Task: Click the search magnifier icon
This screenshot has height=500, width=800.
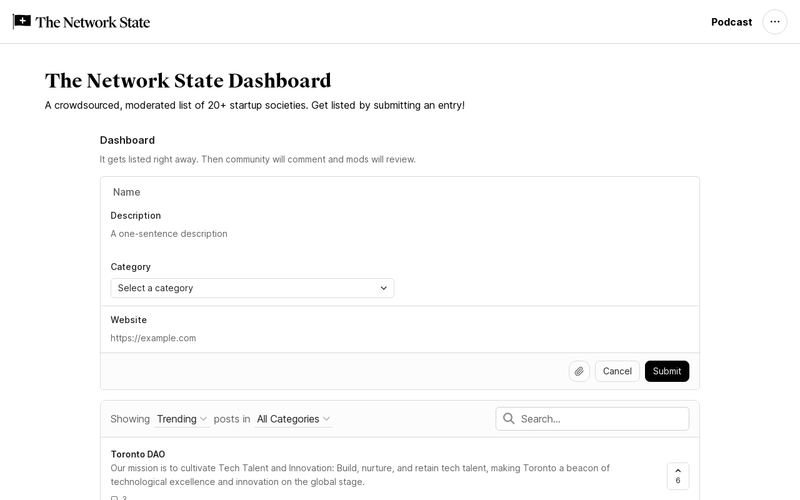Action: coord(509,418)
